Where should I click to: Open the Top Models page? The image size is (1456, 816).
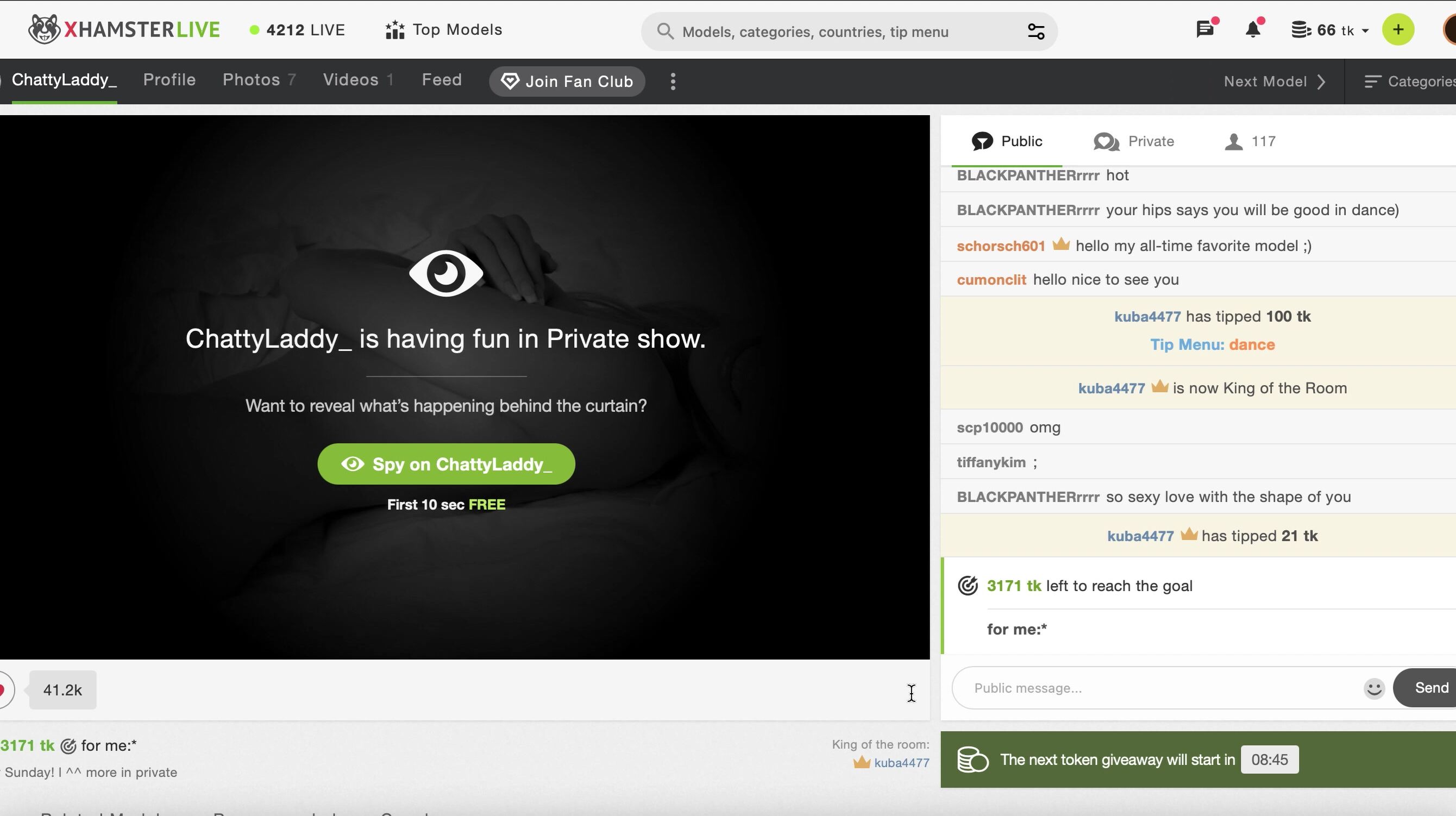[443, 30]
